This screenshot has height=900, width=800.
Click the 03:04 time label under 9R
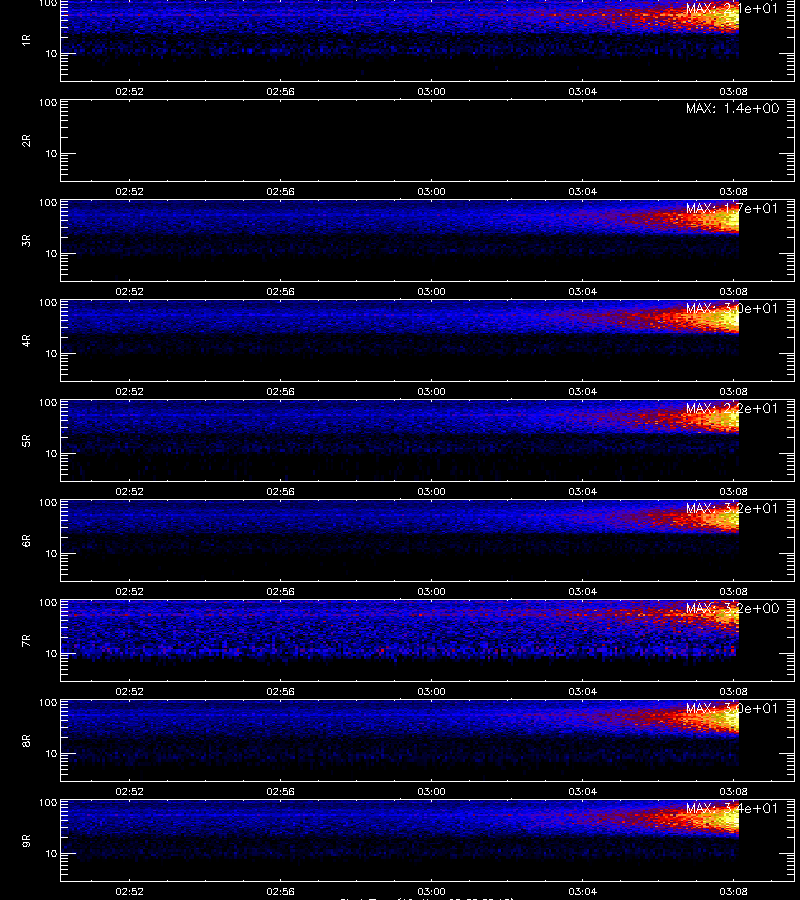(x=582, y=891)
